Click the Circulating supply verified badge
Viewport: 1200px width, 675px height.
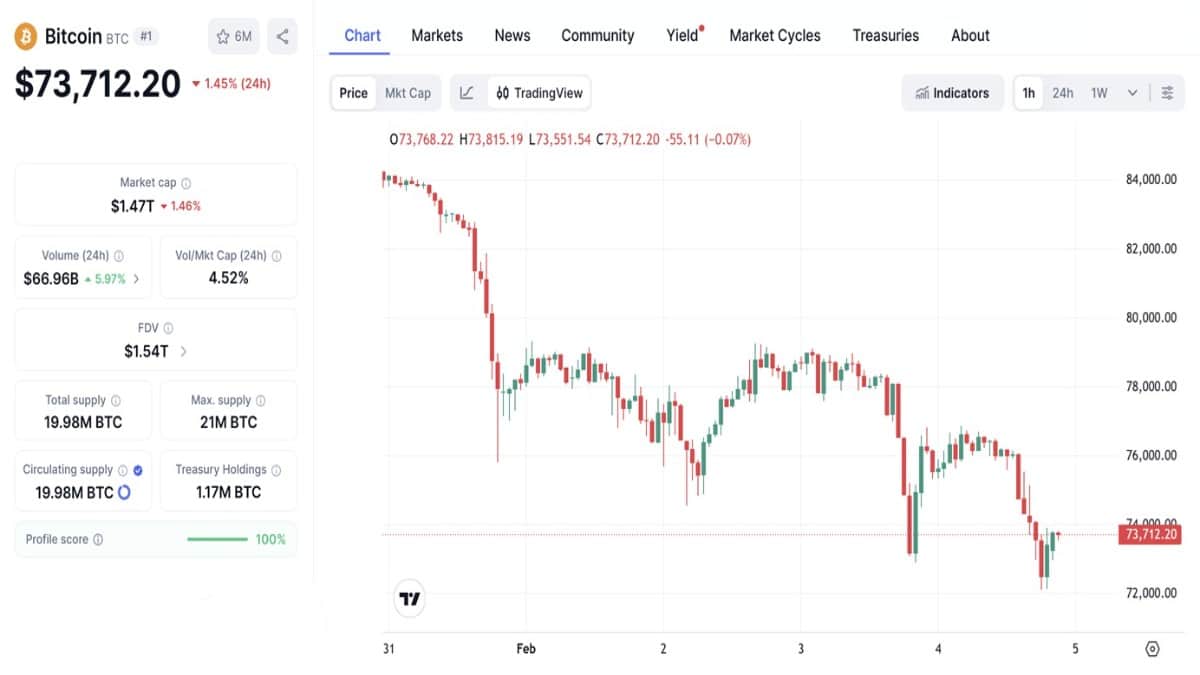pyautogui.click(x=138, y=468)
